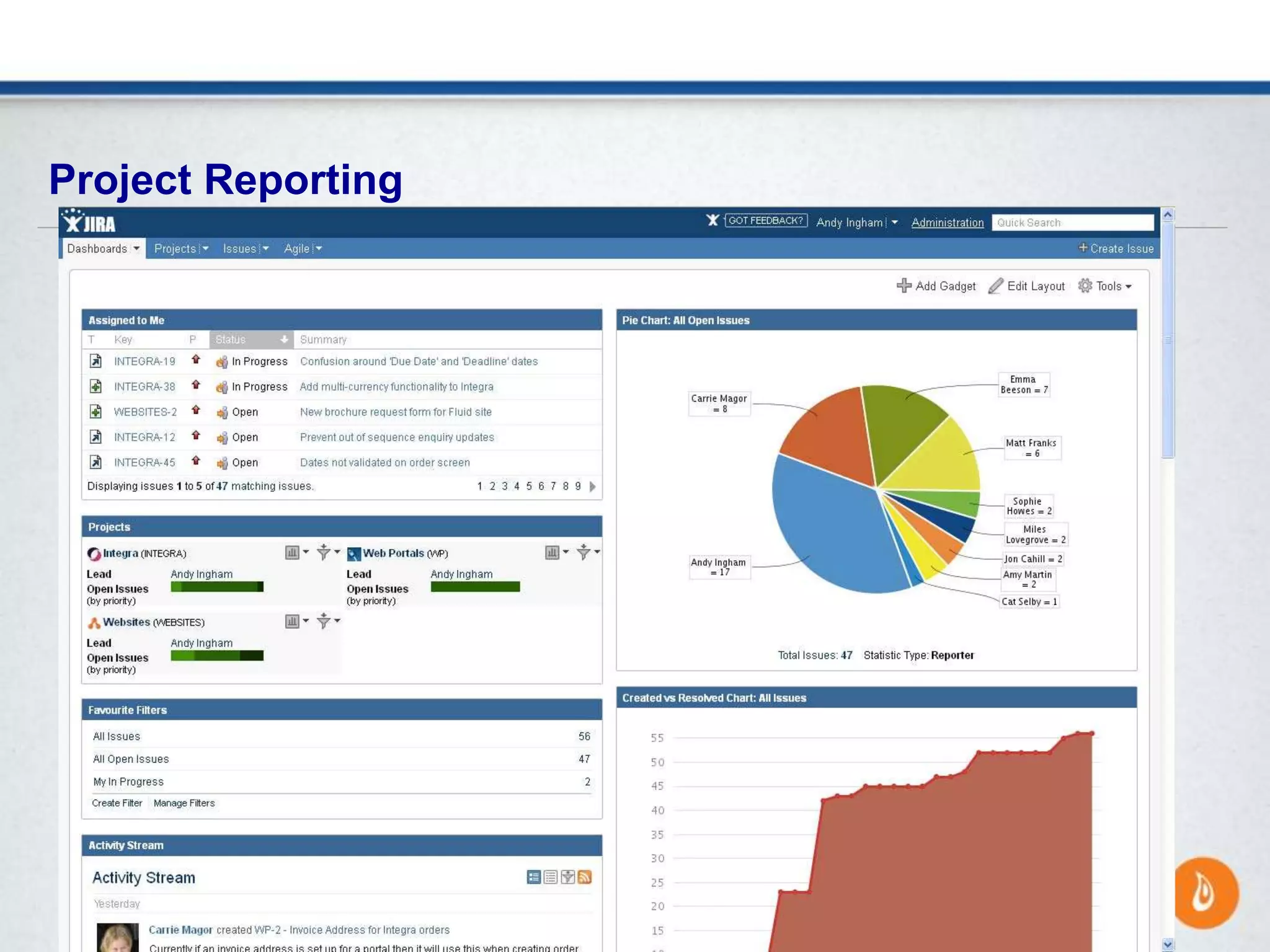Open the Andy Ingham user dropdown arrow
Image resolution: width=1270 pixels, height=952 pixels.
pyautogui.click(x=894, y=222)
